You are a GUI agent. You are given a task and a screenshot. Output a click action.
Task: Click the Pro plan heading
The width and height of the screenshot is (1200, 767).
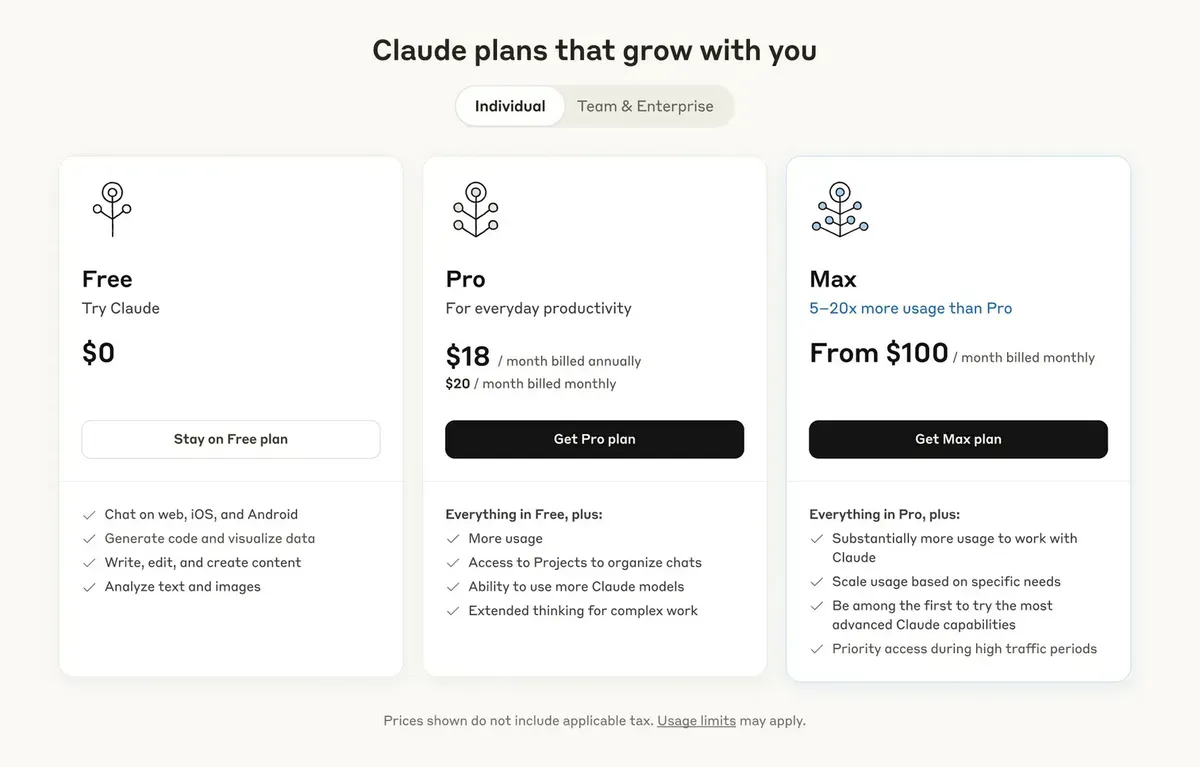pos(465,279)
